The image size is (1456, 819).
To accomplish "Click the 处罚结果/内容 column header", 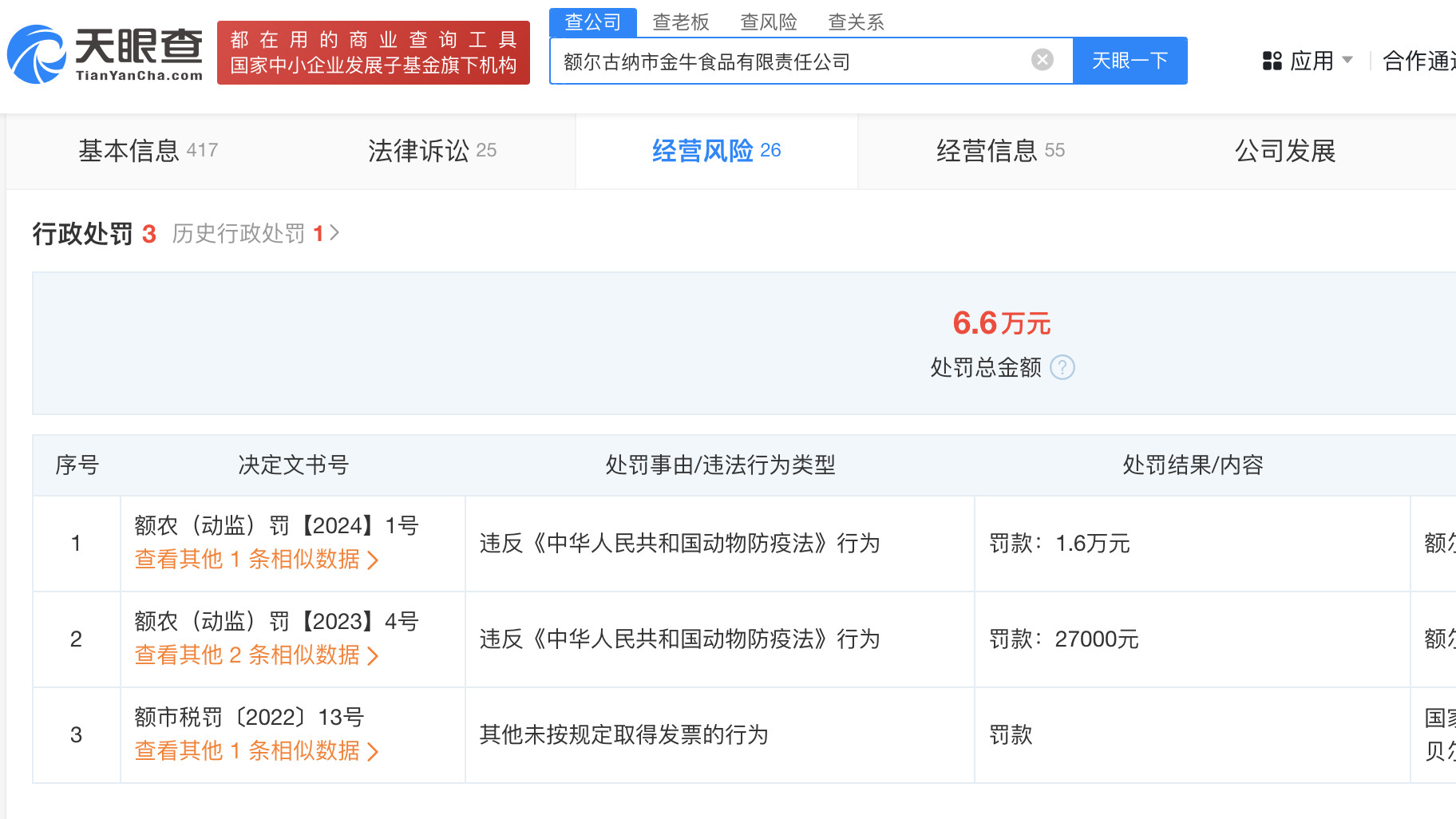I will click(x=1193, y=465).
